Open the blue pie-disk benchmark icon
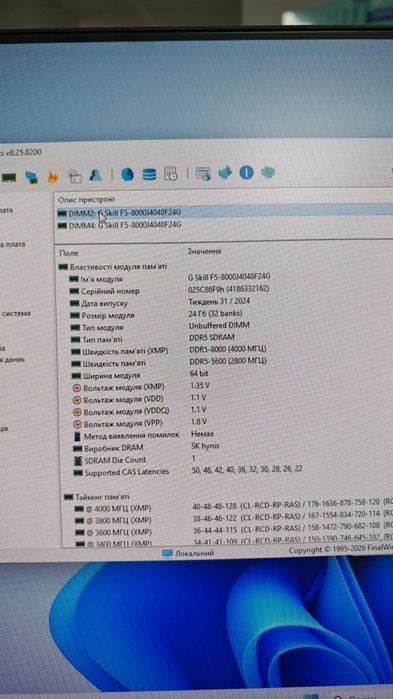Image resolution: width=393 pixels, height=699 pixels. click(x=127, y=174)
